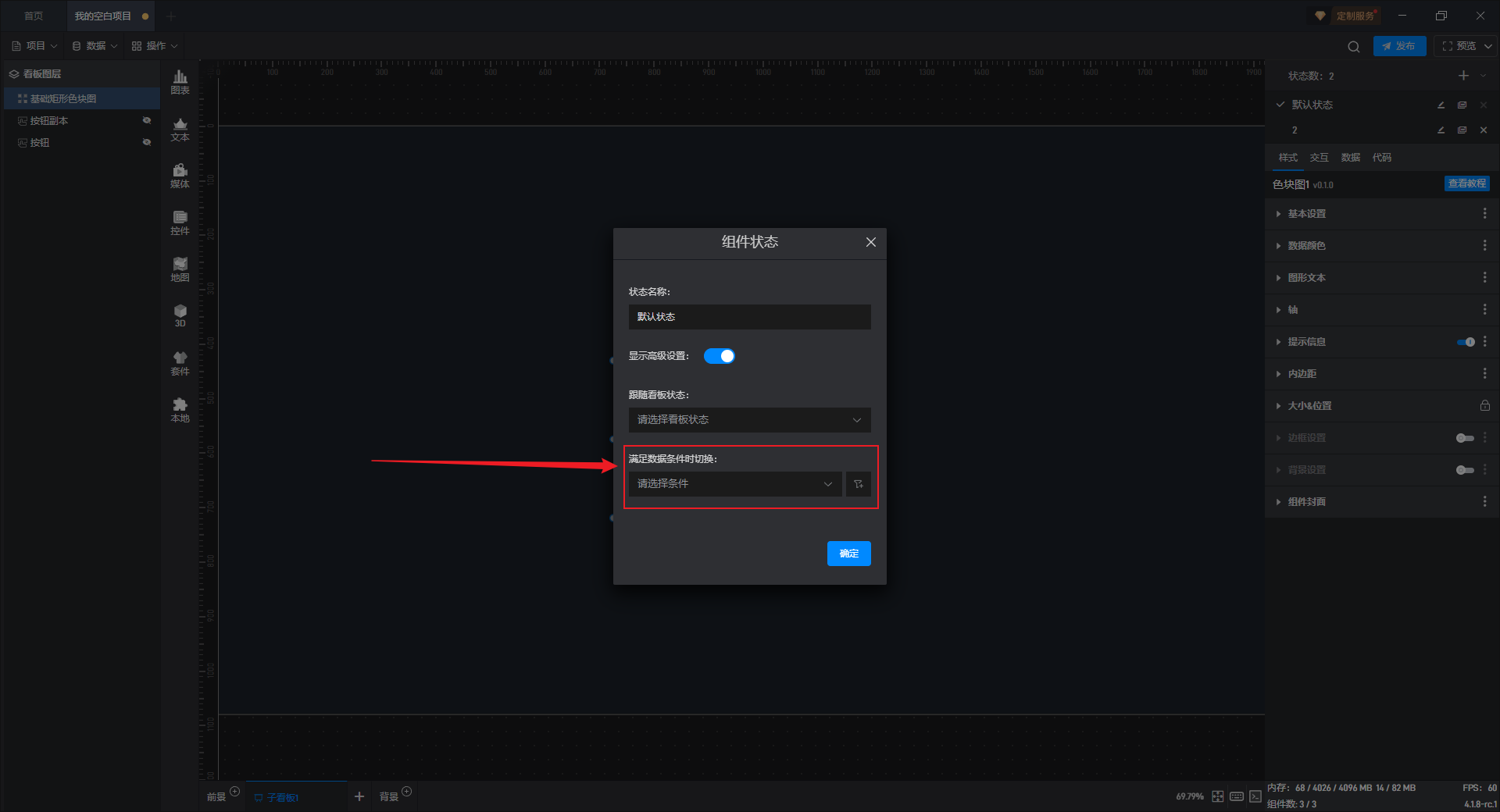Open the 操作 menu
Viewport: 1500px width, 812px height.
[155, 46]
